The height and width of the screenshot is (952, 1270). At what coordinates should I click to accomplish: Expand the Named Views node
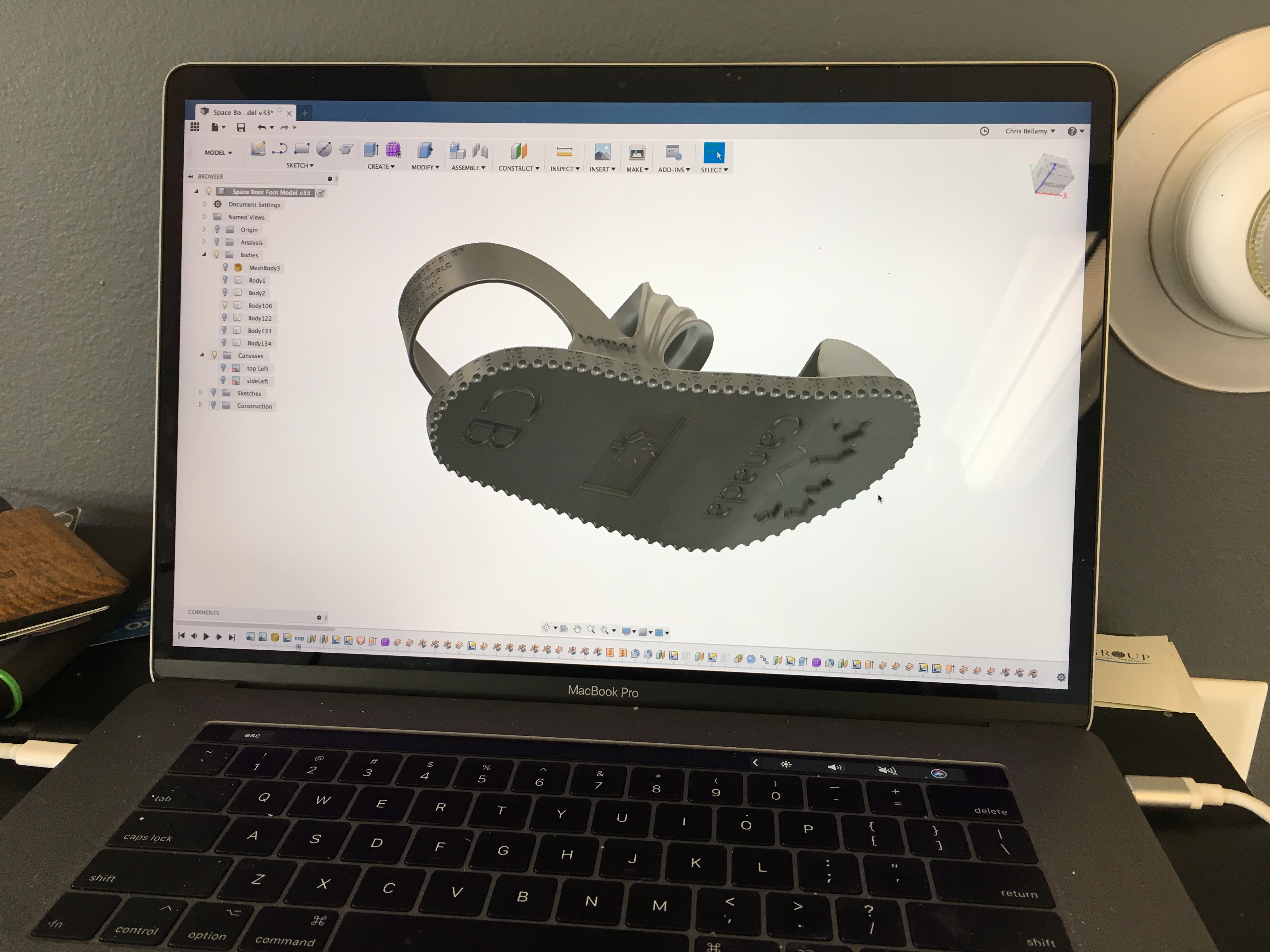coord(204,216)
